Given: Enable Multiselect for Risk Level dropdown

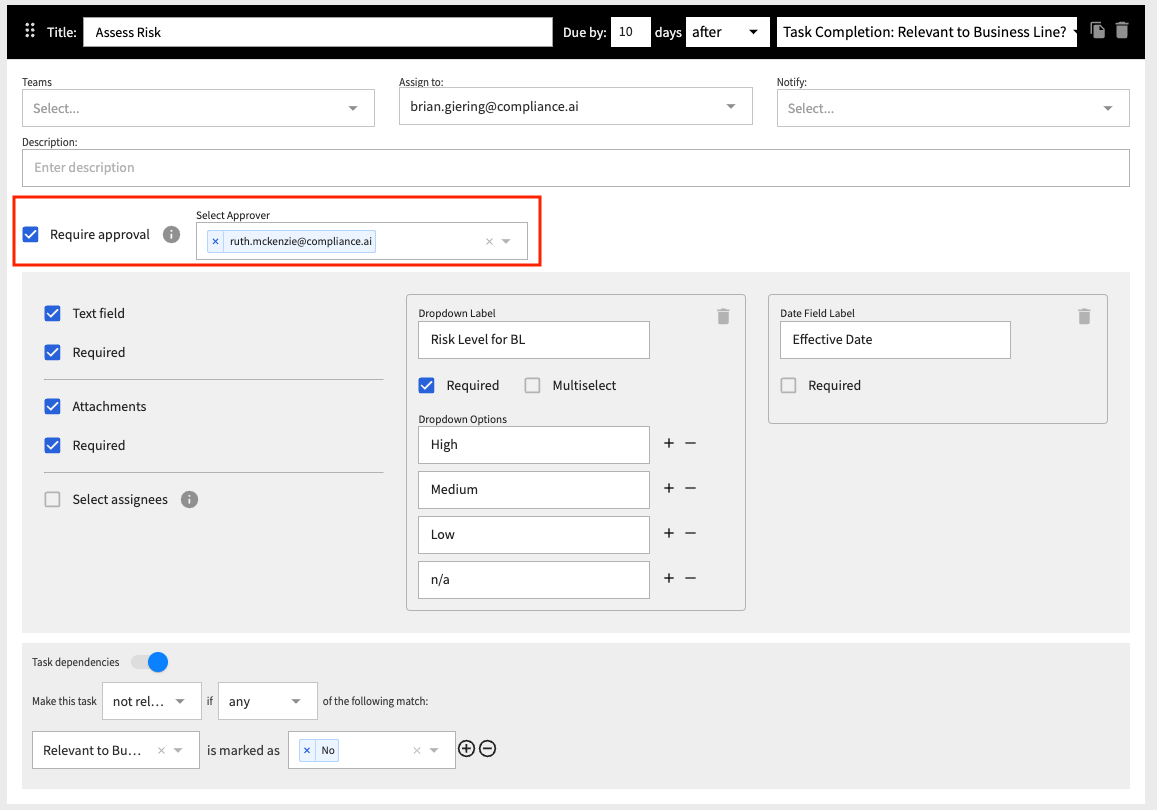Looking at the screenshot, I should (532, 385).
